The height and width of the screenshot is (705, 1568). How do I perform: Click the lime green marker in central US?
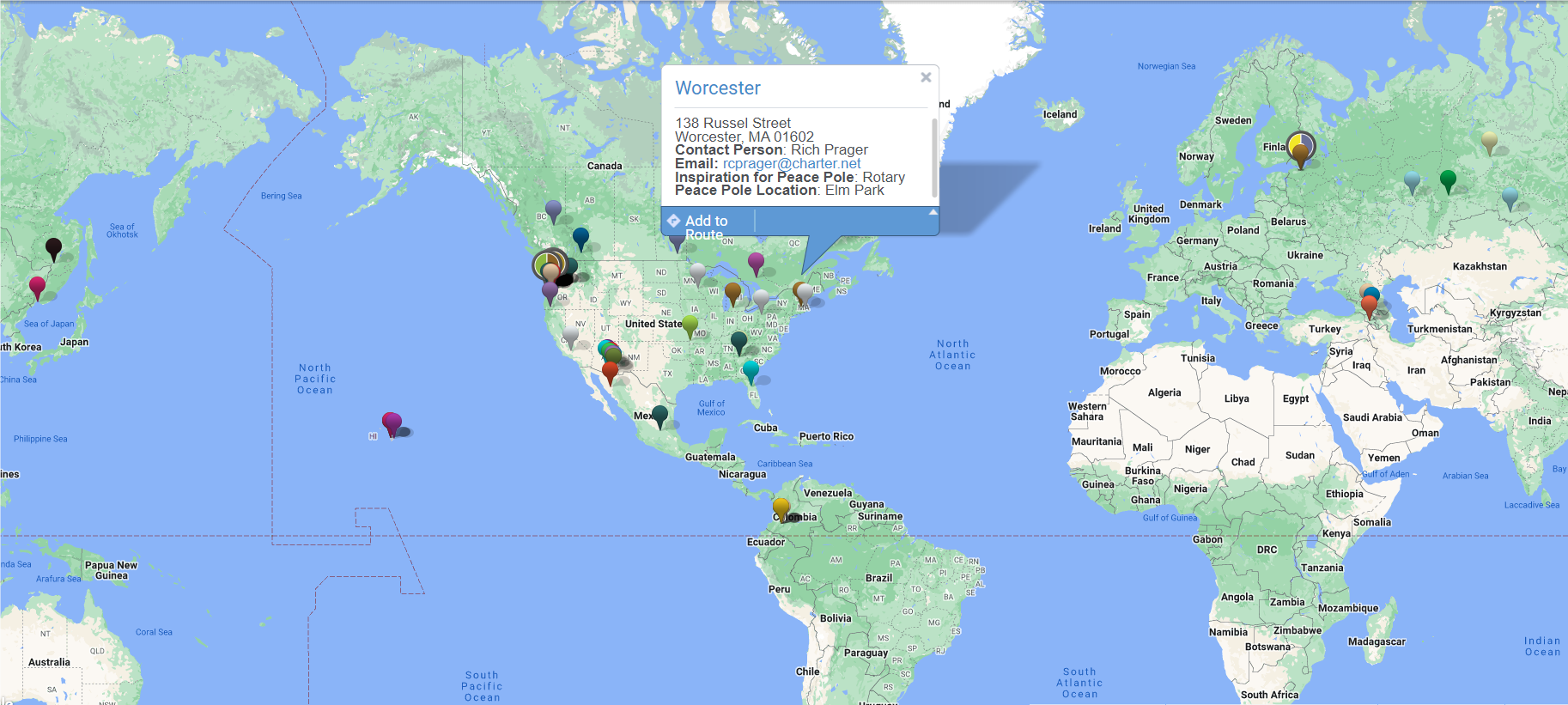(690, 325)
